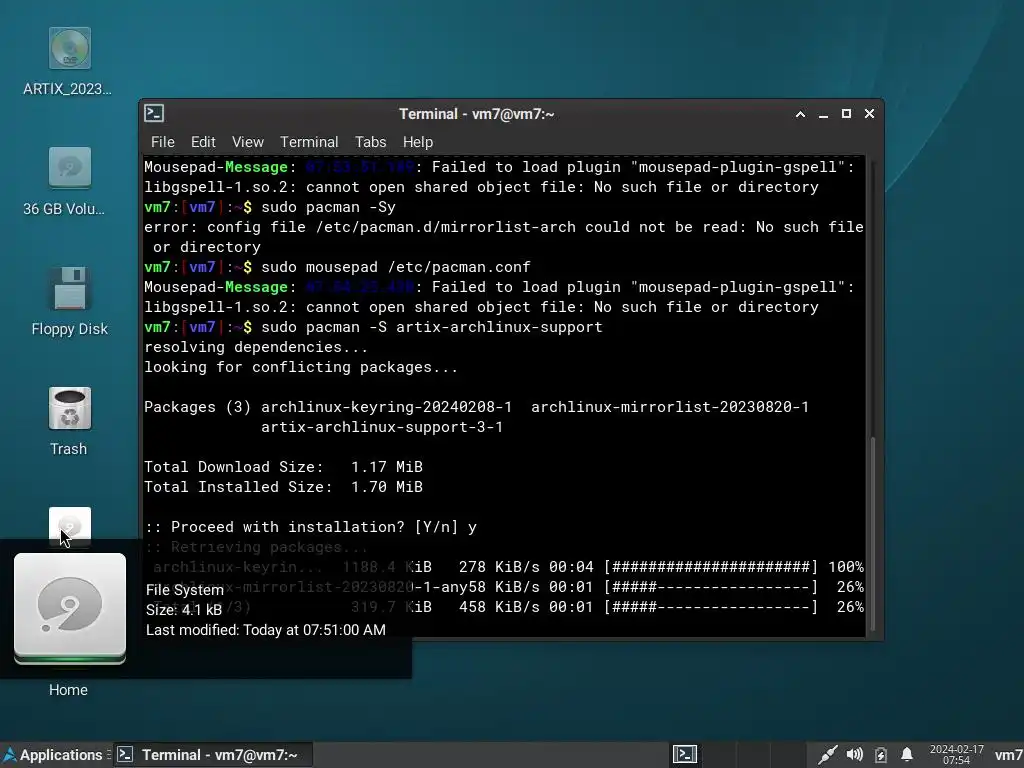Open the power manager battery icon
The height and width of the screenshot is (768, 1024).
[x=881, y=755]
